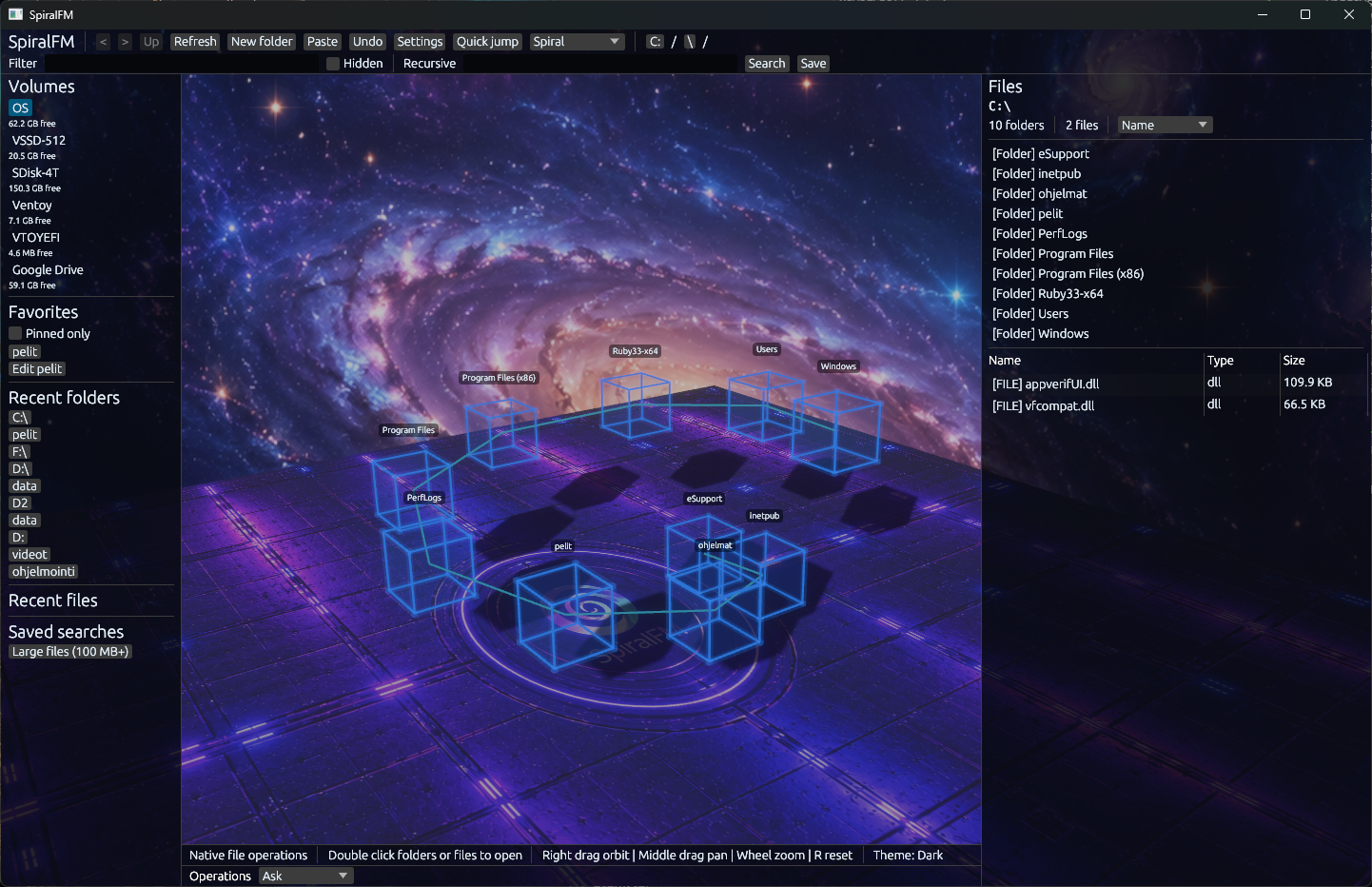This screenshot has width=1372, height=887.
Task: Select [Folder] Program Files in file list
Action: click(x=1052, y=254)
